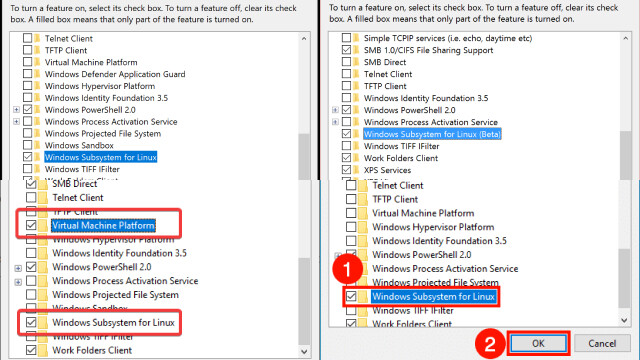
Task: Click folder icon beside XPS Services
Action: (356, 170)
